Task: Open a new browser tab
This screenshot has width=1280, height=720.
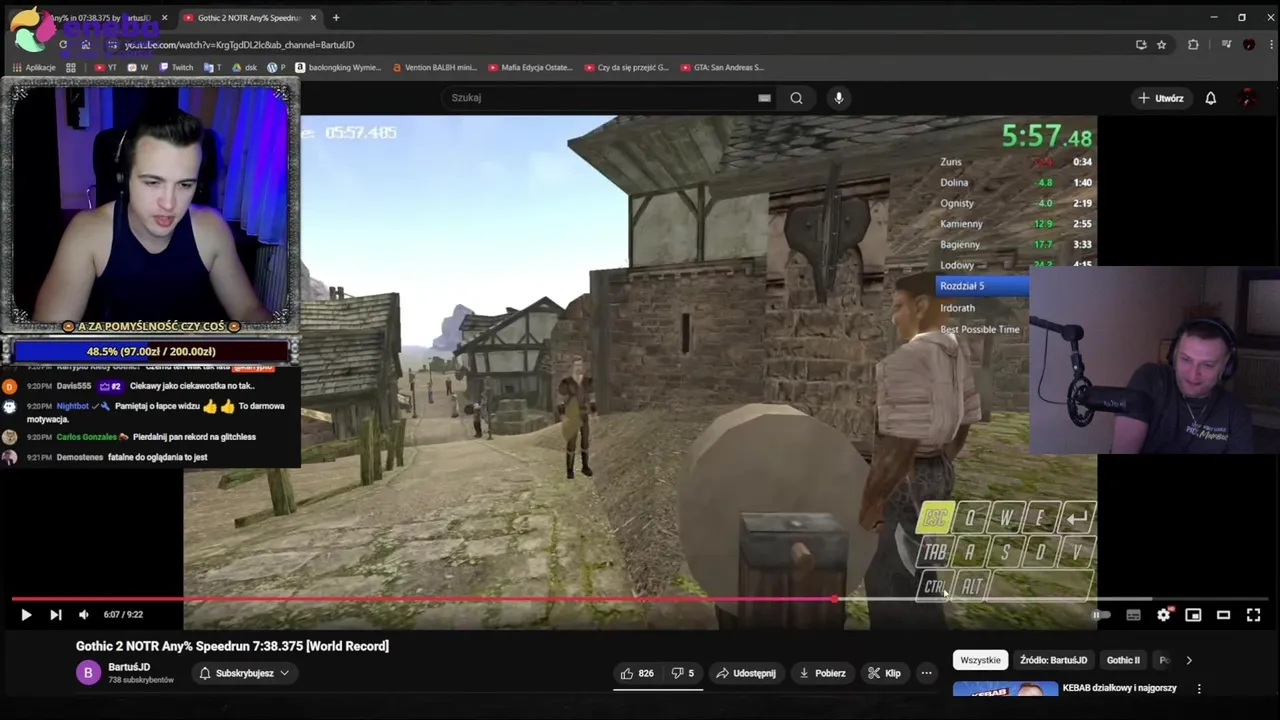Action: (x=336, y=17)
